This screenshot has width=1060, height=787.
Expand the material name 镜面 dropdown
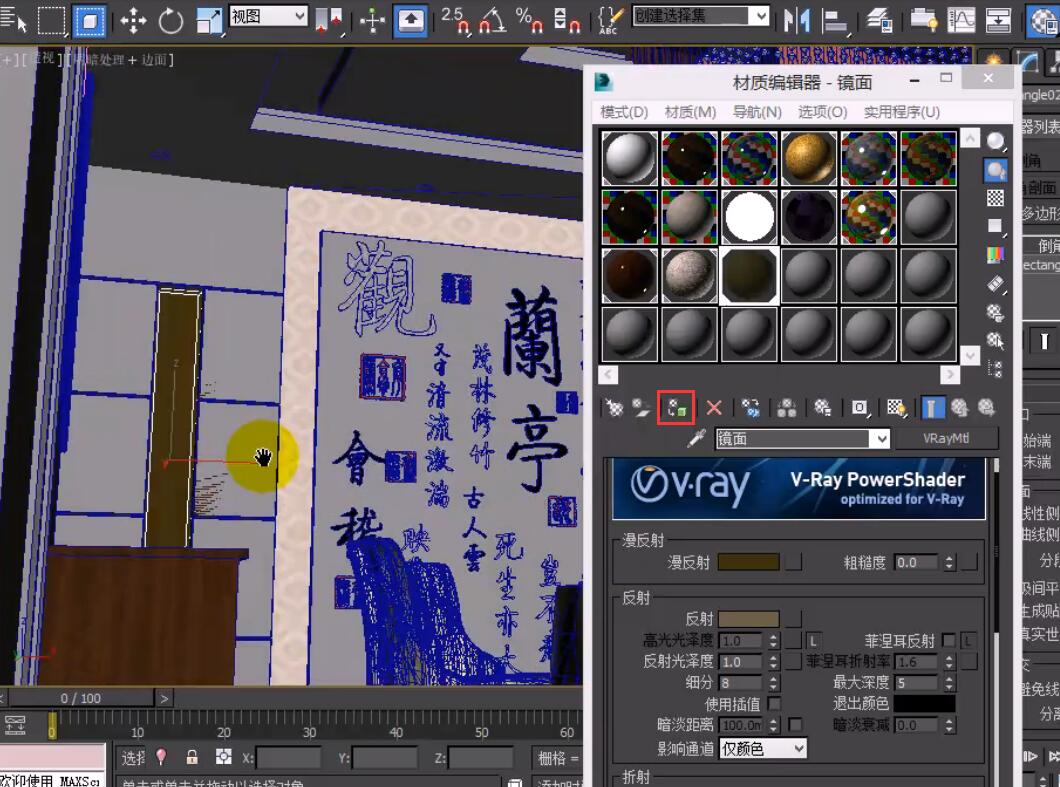[879, 439]
